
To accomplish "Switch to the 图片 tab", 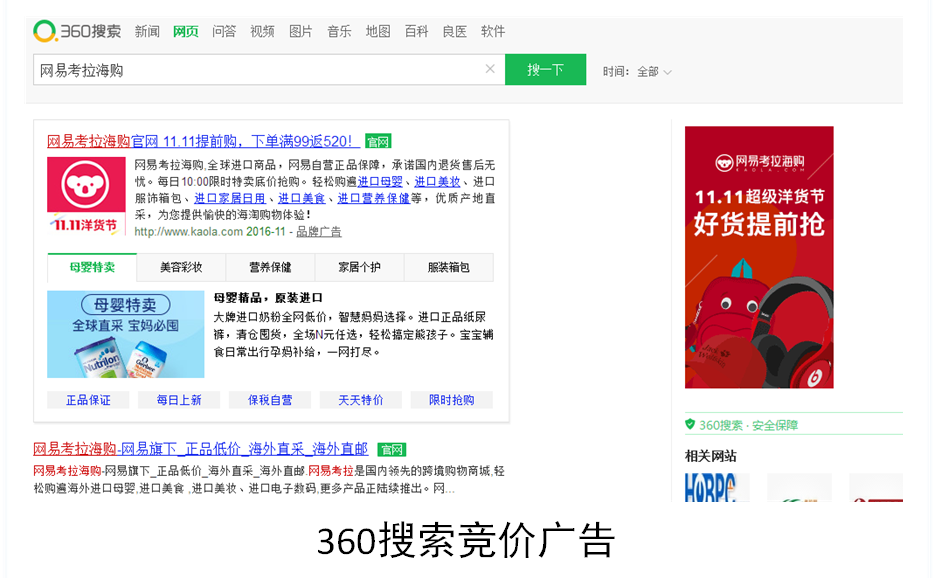I will (x=301, y=31).
